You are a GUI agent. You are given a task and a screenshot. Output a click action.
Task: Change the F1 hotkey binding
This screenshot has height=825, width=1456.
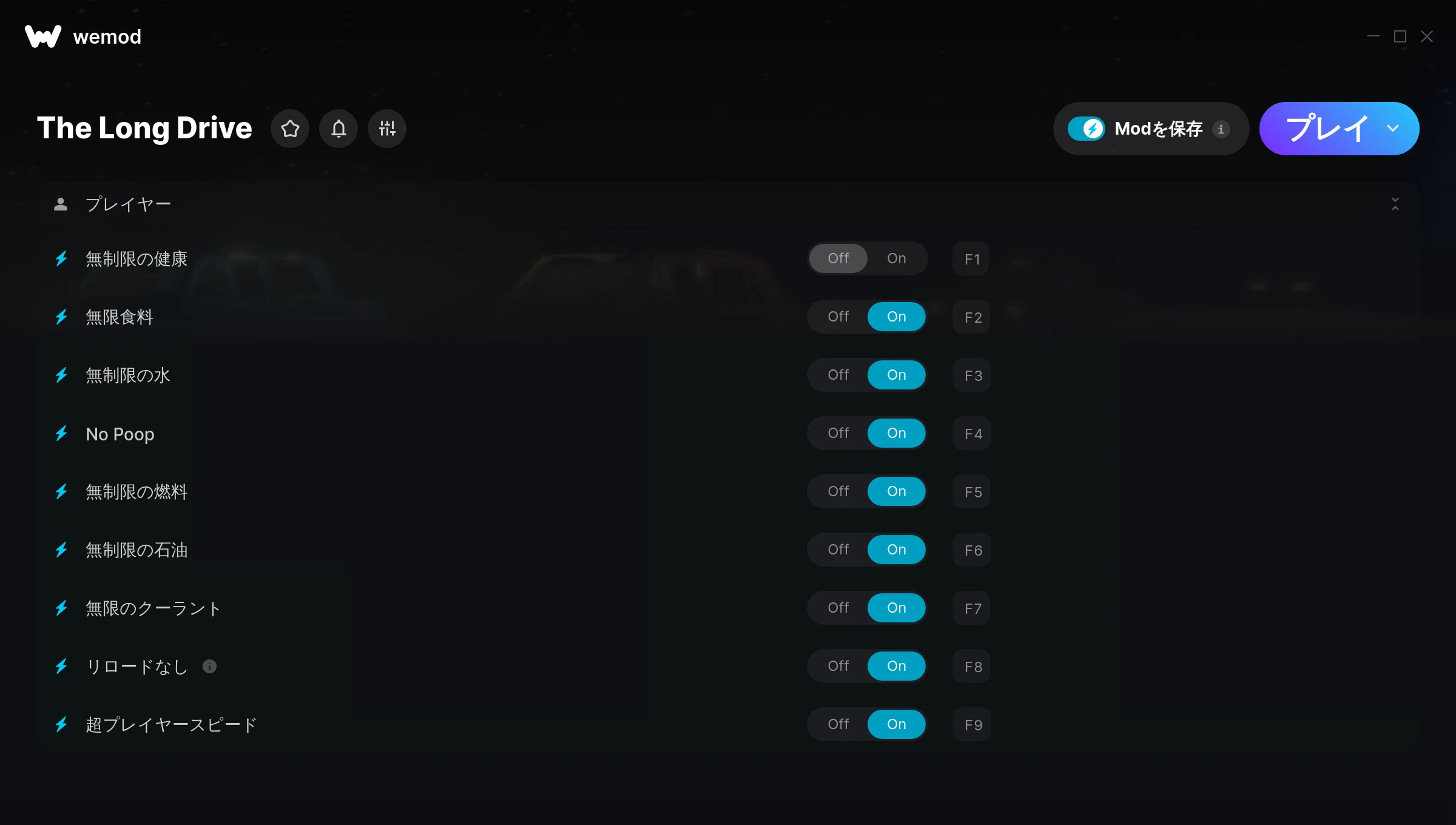tap(971, 259)
